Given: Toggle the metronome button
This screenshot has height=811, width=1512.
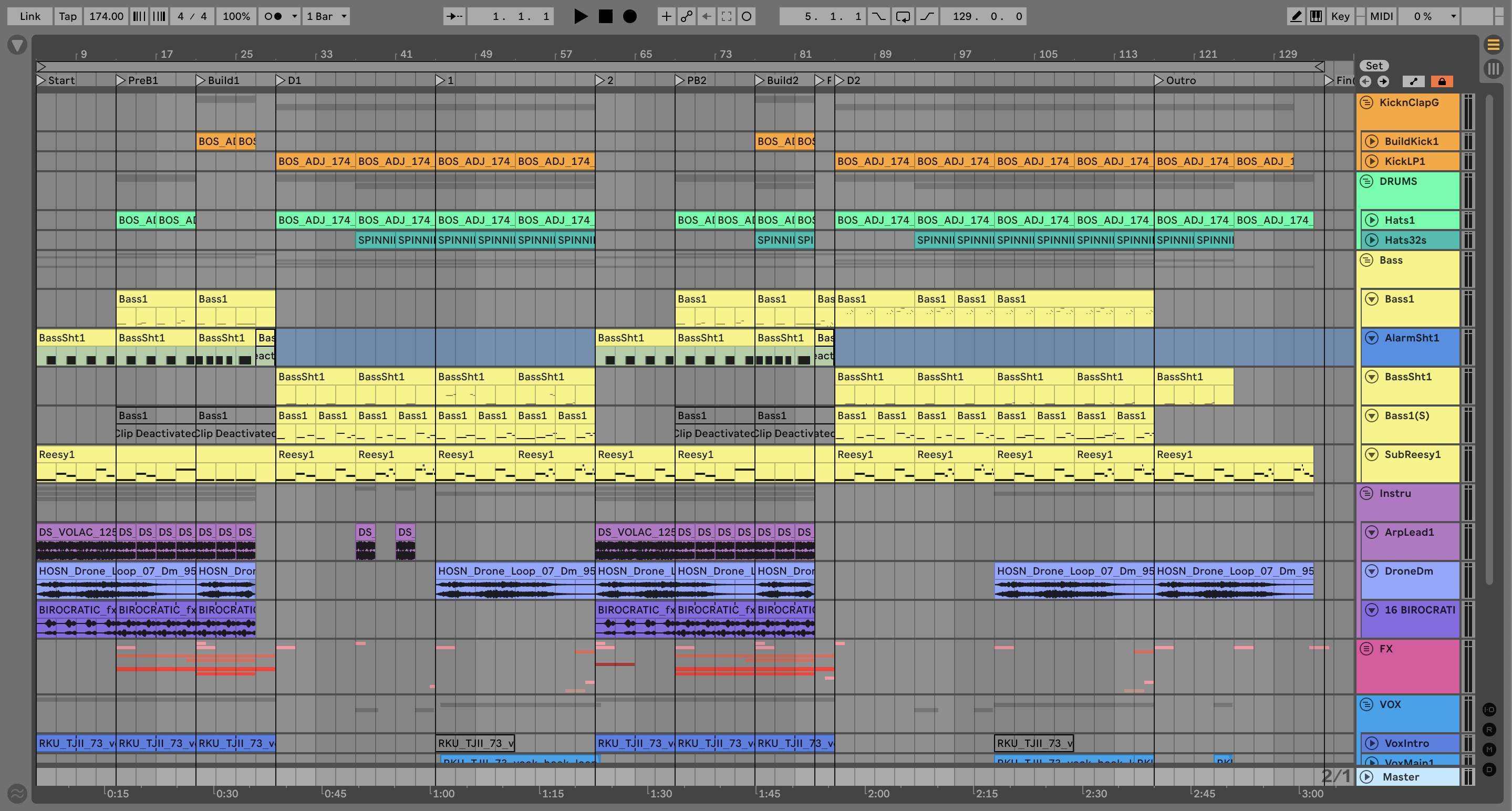Looking at the screenshot, I should pyautogui.click(x=274, y=16).
